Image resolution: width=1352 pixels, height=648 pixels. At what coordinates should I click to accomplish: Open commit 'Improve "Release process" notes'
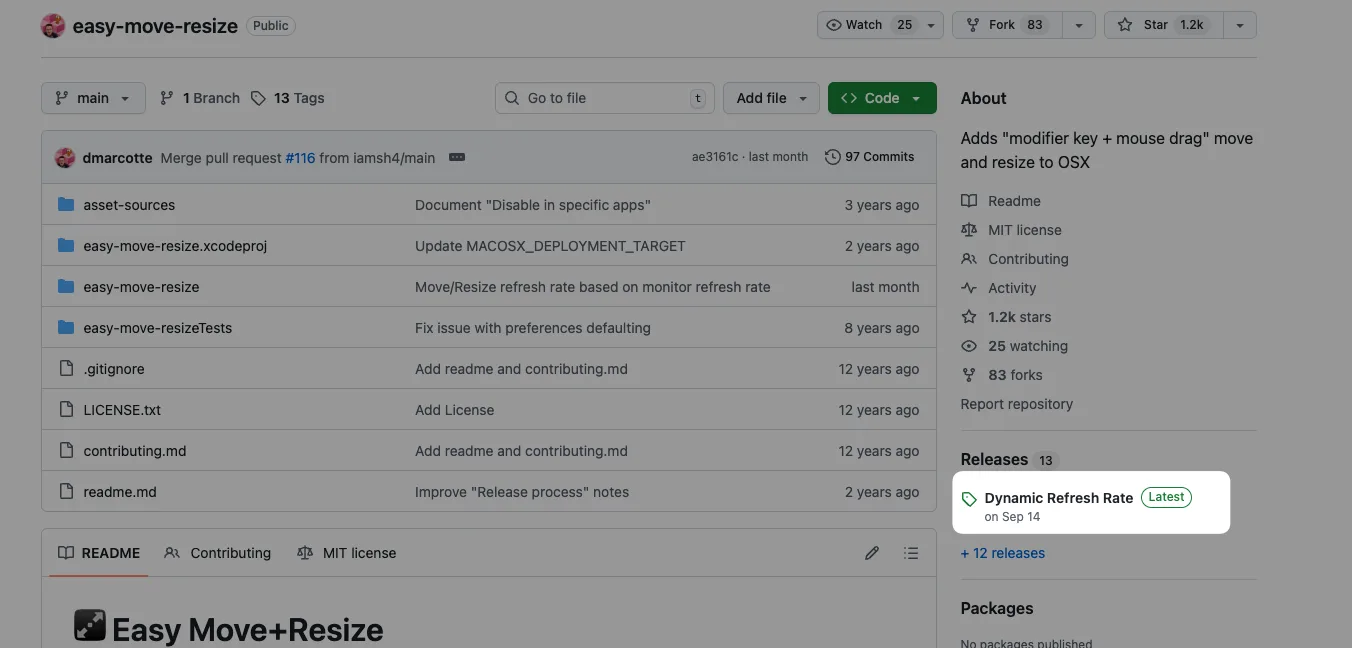tap(522, 492)
